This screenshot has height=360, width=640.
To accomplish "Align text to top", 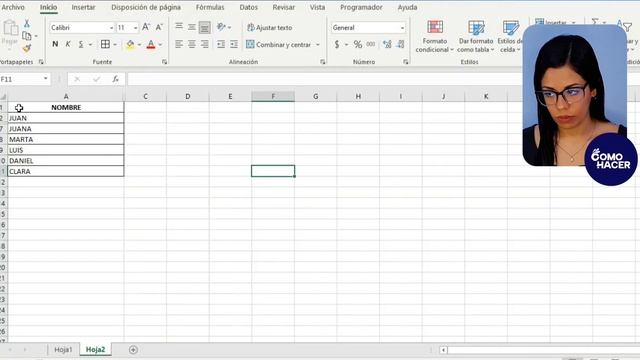I will tap(179, 27).
